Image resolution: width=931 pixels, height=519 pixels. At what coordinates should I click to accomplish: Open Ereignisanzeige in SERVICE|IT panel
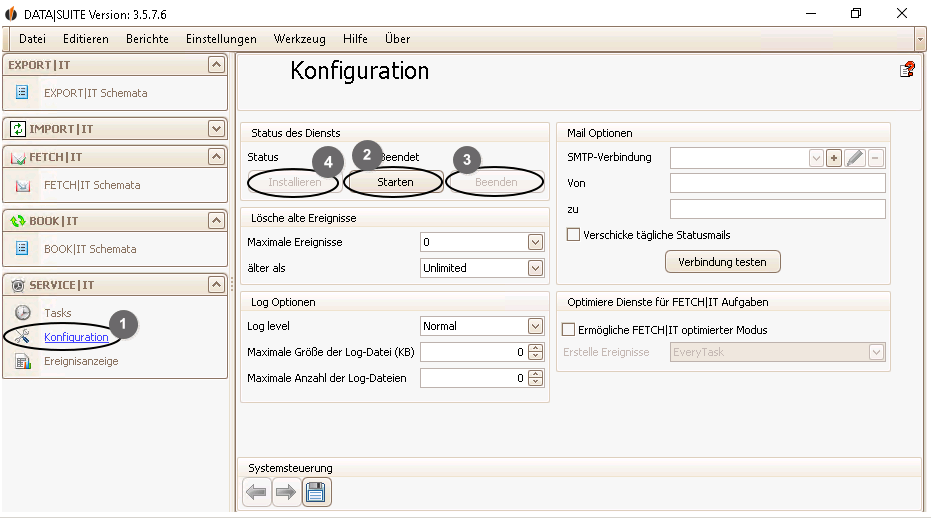click(x=81, y=361)
